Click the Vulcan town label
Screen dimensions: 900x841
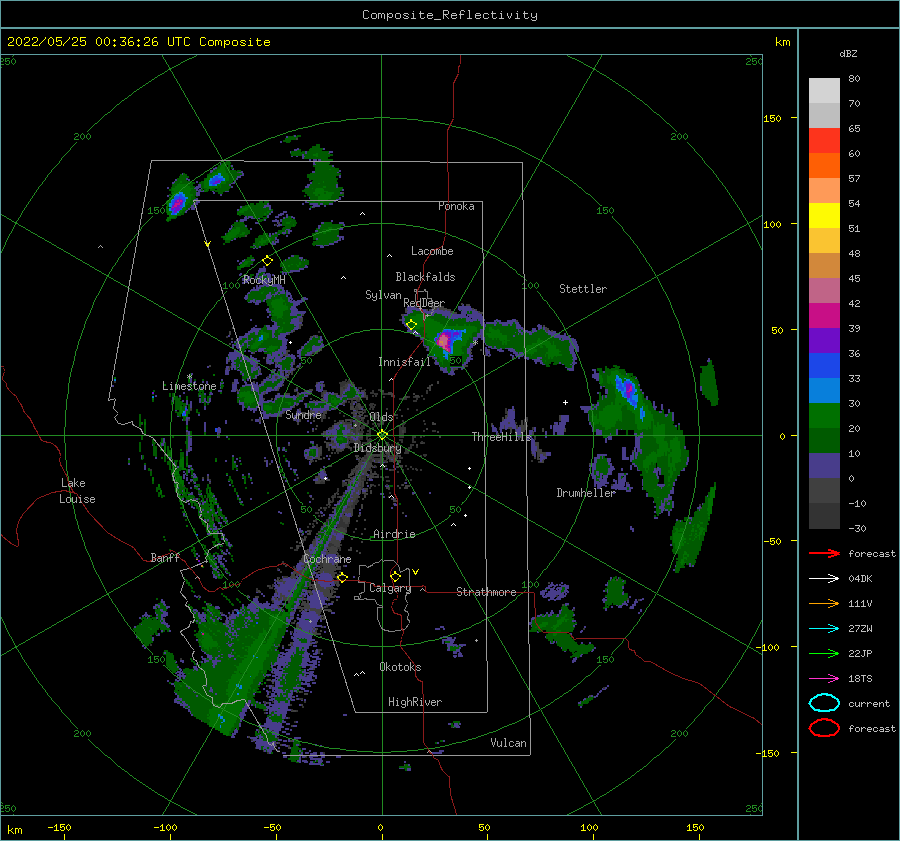pos(509,743)
